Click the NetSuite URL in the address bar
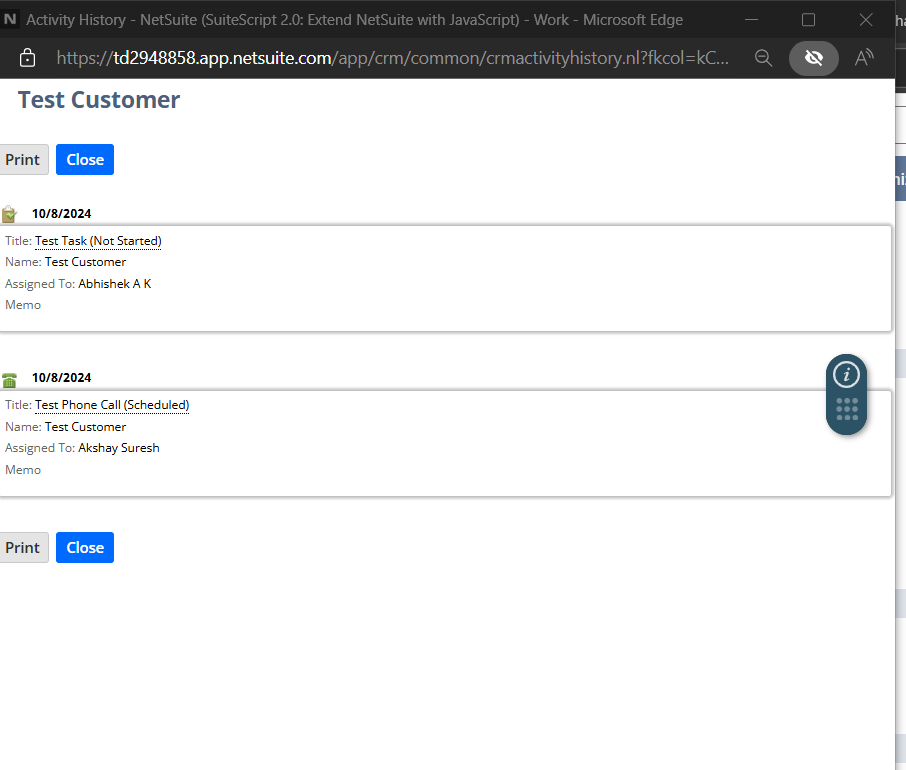This screenshot has width=906, height=770. pos(390,58)
